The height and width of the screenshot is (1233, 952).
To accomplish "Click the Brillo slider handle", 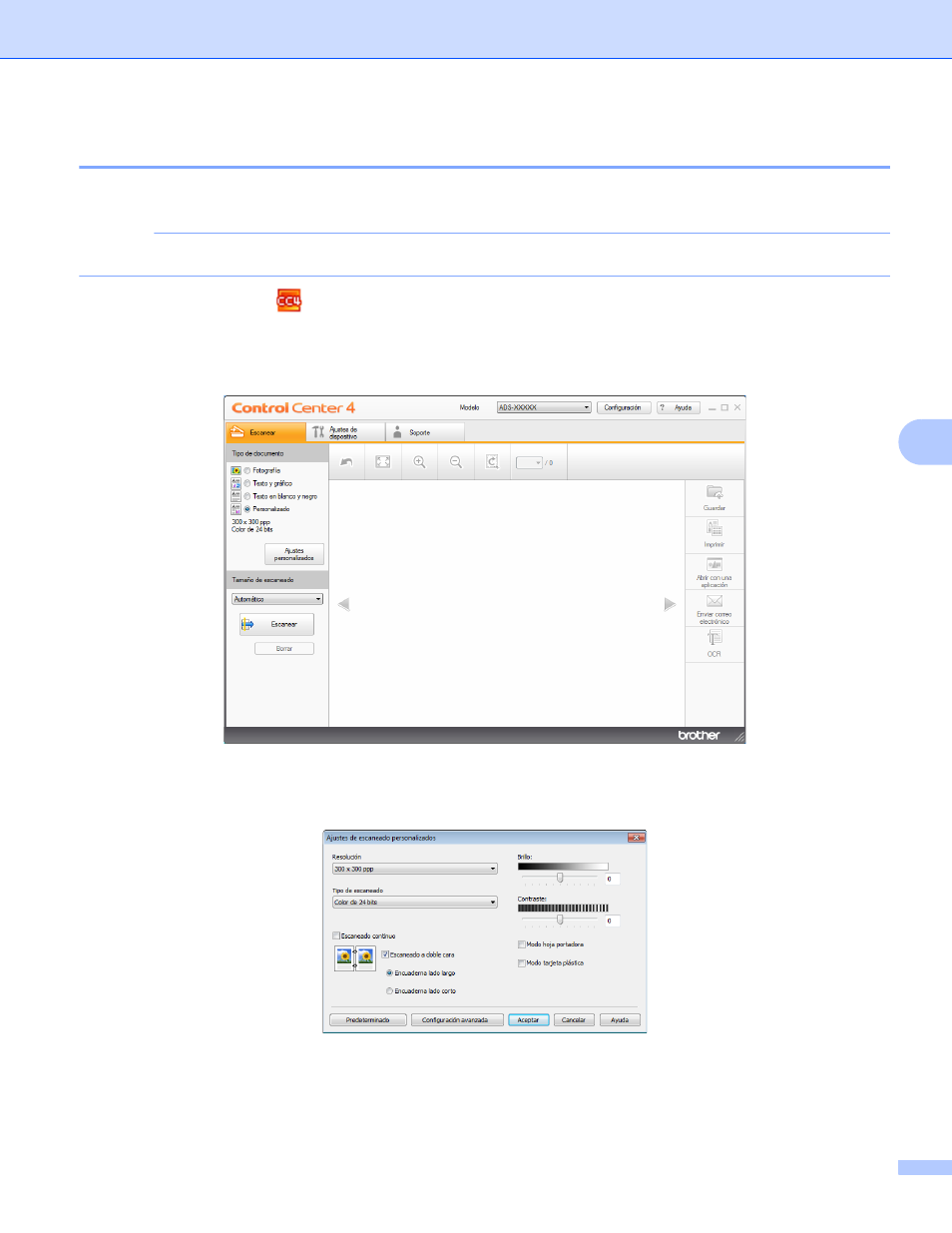I will point(560,878).
